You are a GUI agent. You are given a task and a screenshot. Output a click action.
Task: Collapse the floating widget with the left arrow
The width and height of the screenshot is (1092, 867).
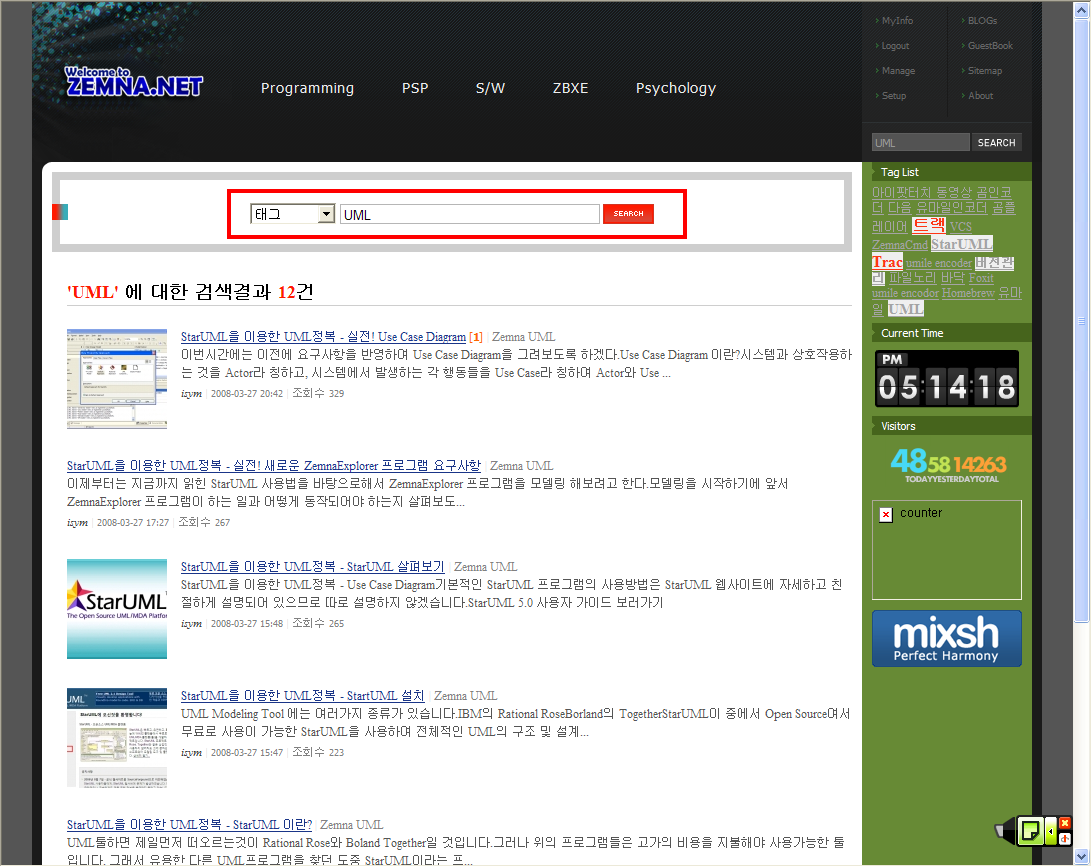(1051, 831)
